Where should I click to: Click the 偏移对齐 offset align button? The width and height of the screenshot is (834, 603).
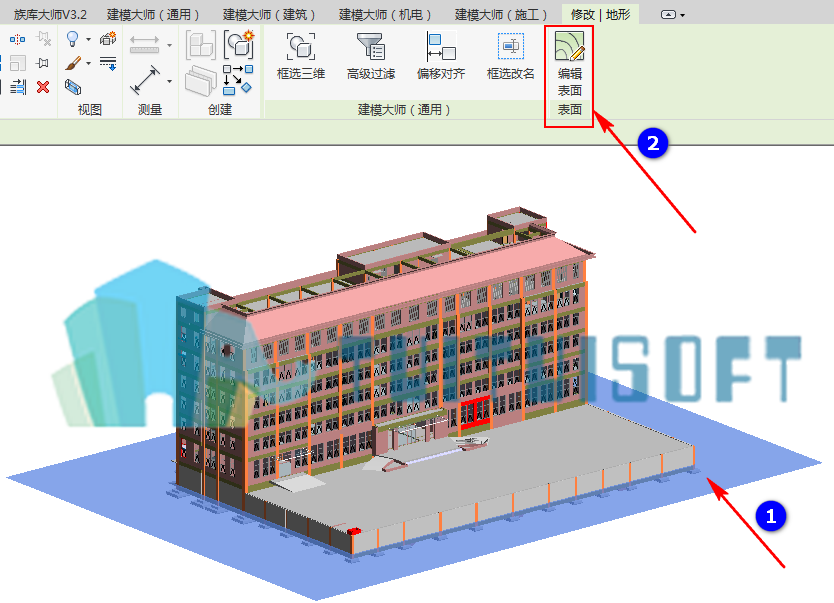click(x=441, y=56)
